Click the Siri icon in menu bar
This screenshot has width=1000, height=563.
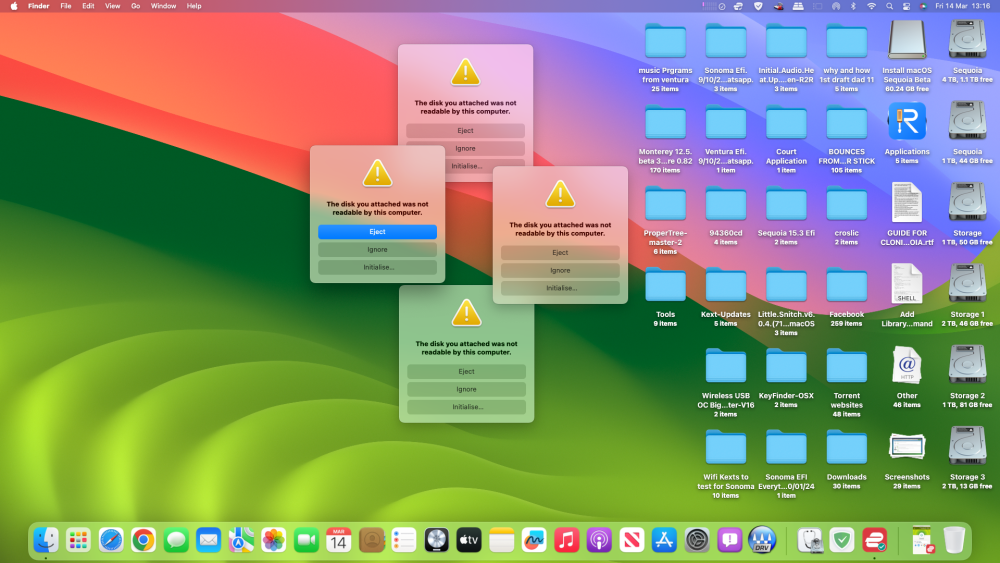point(923,6)
